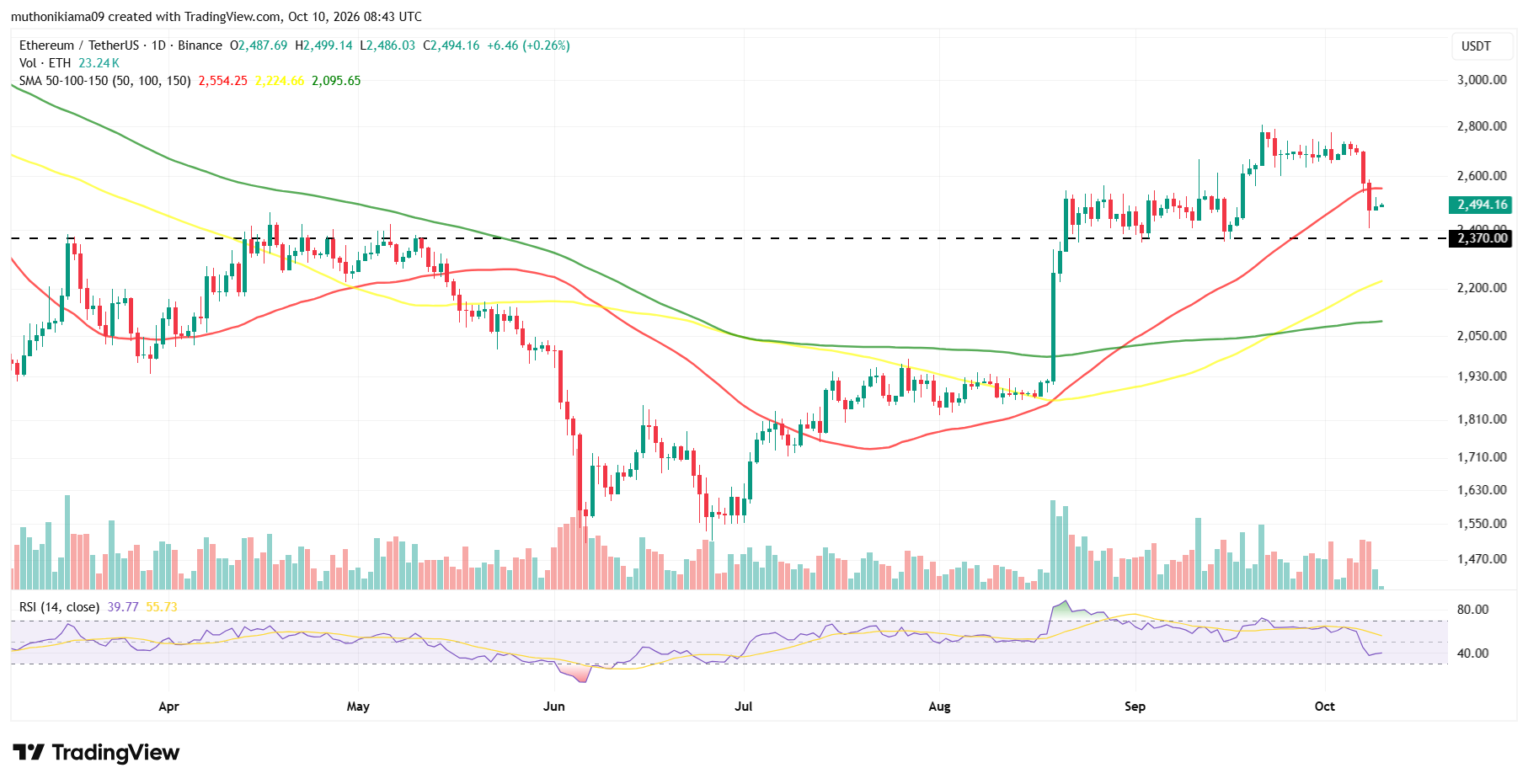Click the Jul label on time axis
Viewport: 1528px width, 784px height.
tap(743, 707)
